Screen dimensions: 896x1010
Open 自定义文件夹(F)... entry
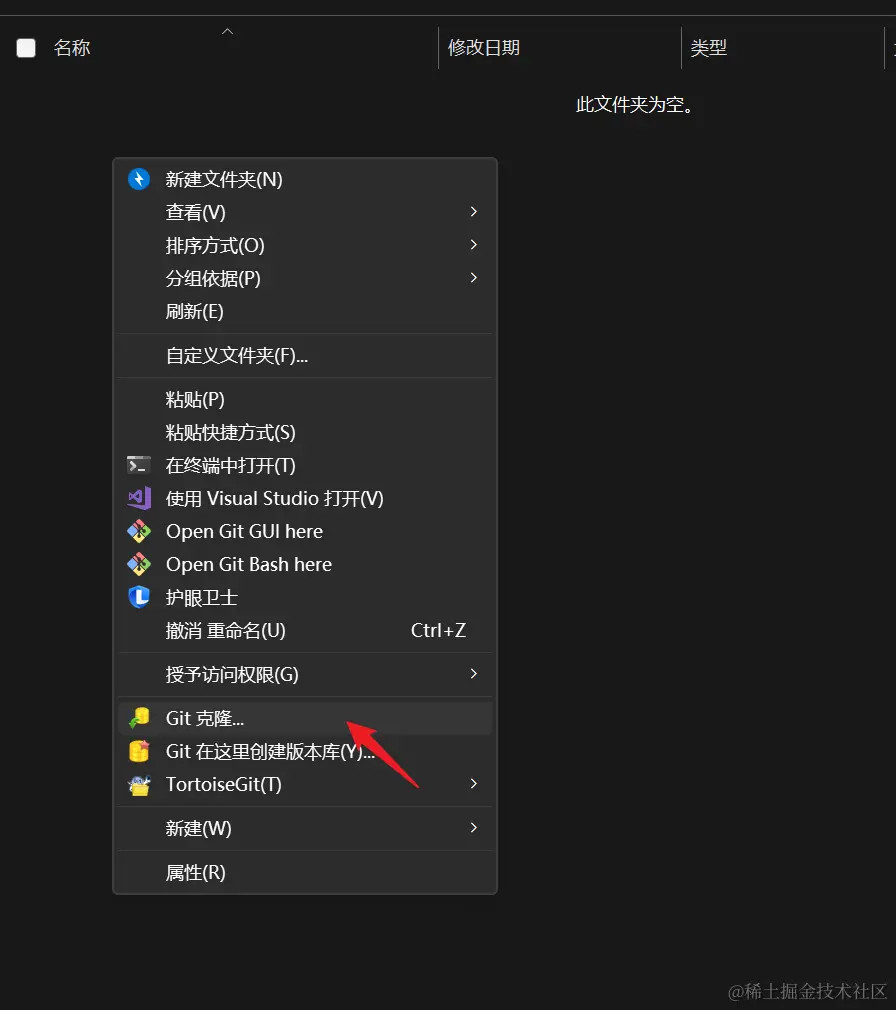click(x=305, y=355)
